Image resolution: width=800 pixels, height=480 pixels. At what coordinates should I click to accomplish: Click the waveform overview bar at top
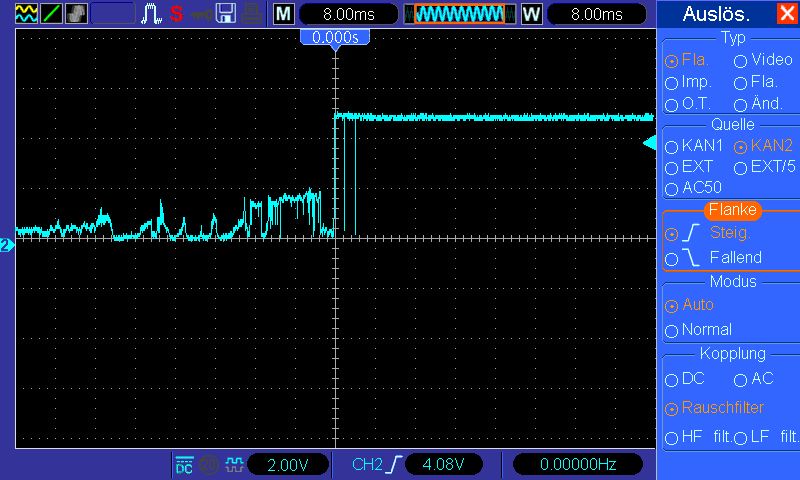[x=460, y=14]
